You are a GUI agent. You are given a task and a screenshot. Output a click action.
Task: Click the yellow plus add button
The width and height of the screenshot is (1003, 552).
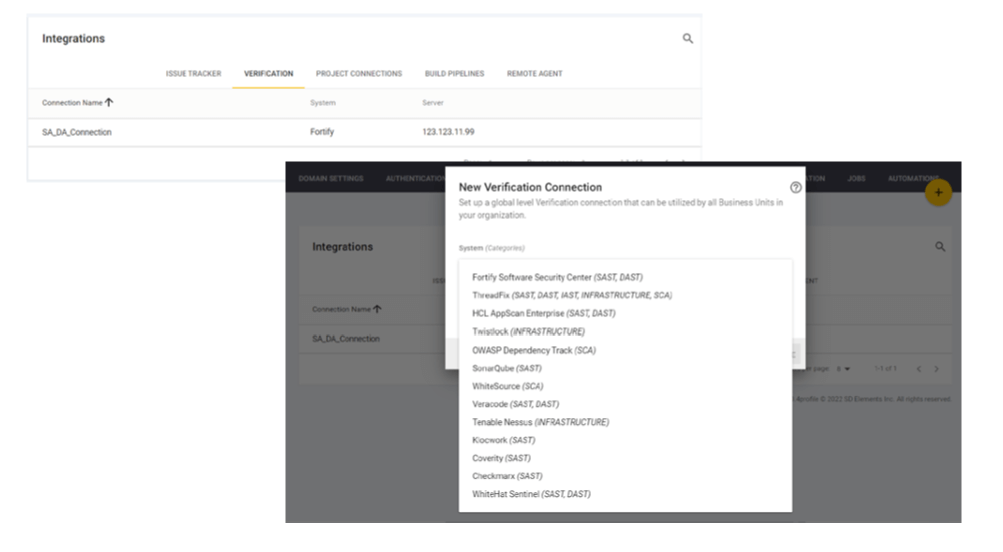tap(938, 193)
